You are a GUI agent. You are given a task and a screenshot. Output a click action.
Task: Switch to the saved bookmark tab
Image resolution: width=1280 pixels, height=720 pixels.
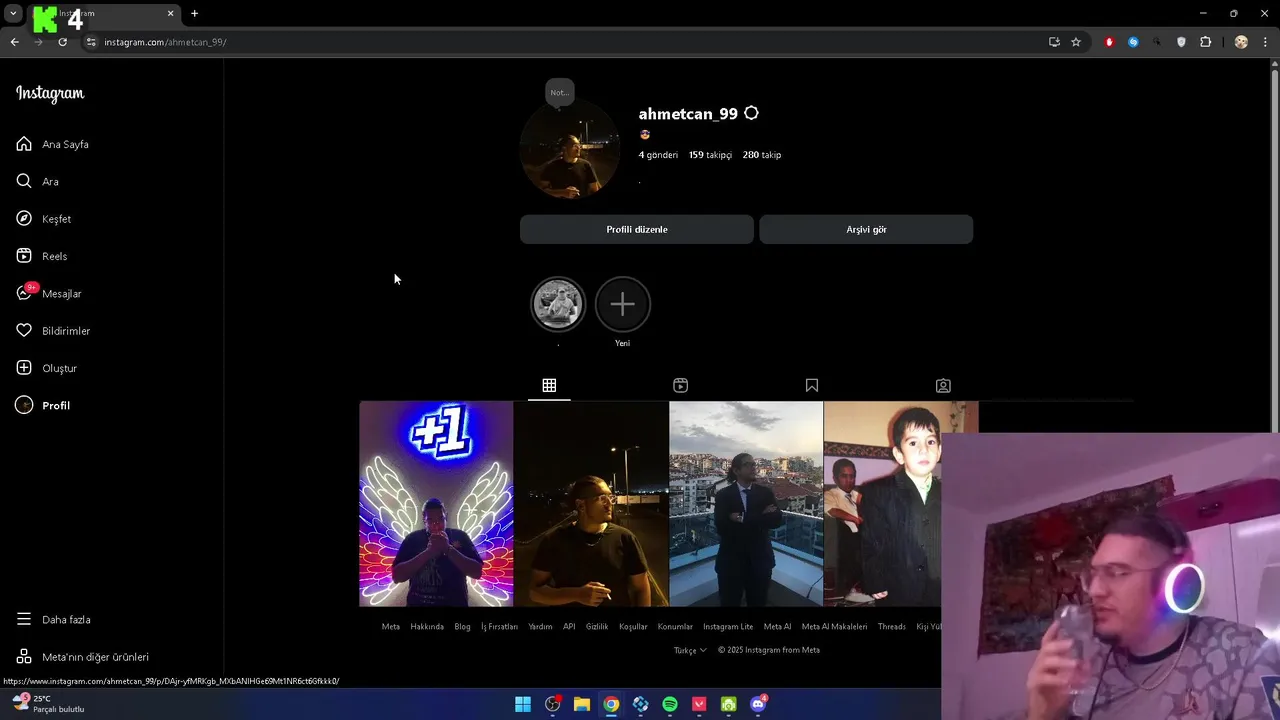[812, 385]
